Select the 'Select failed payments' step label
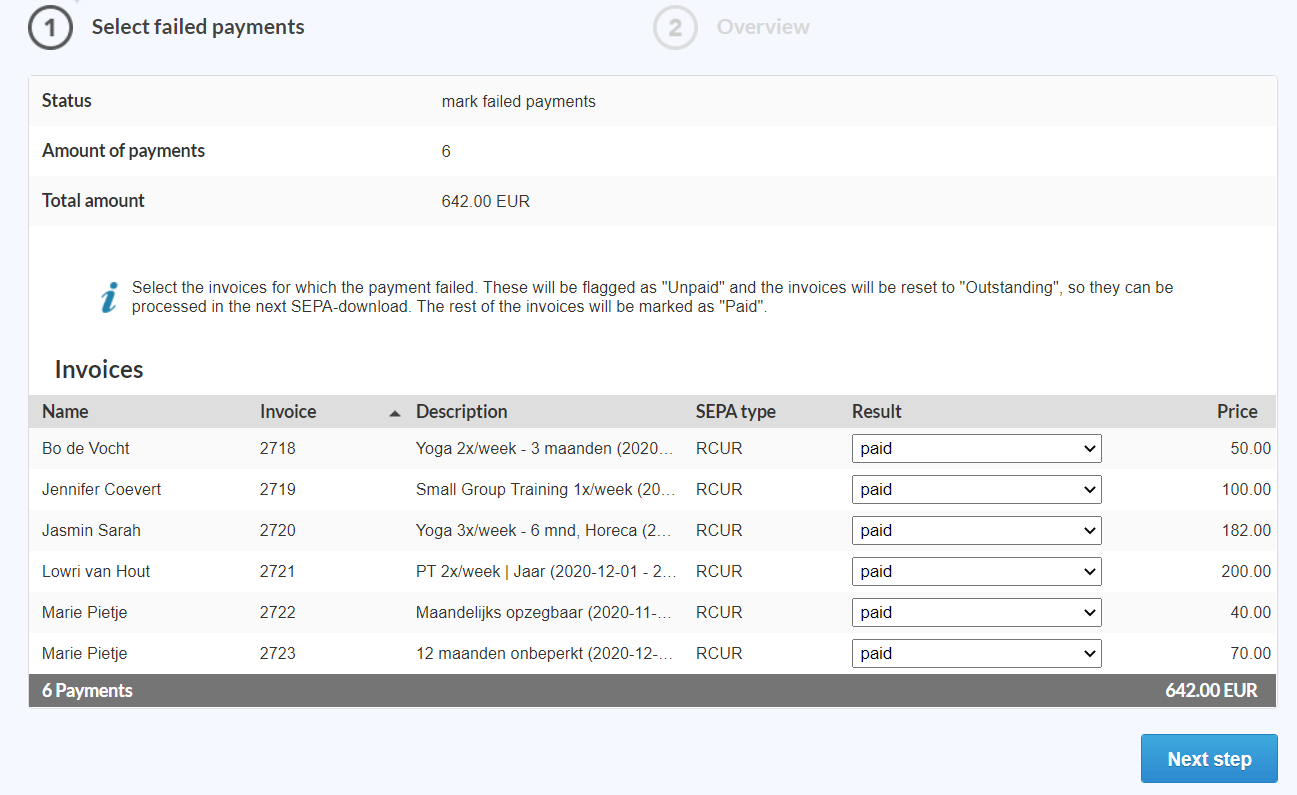 coord(198,27)
